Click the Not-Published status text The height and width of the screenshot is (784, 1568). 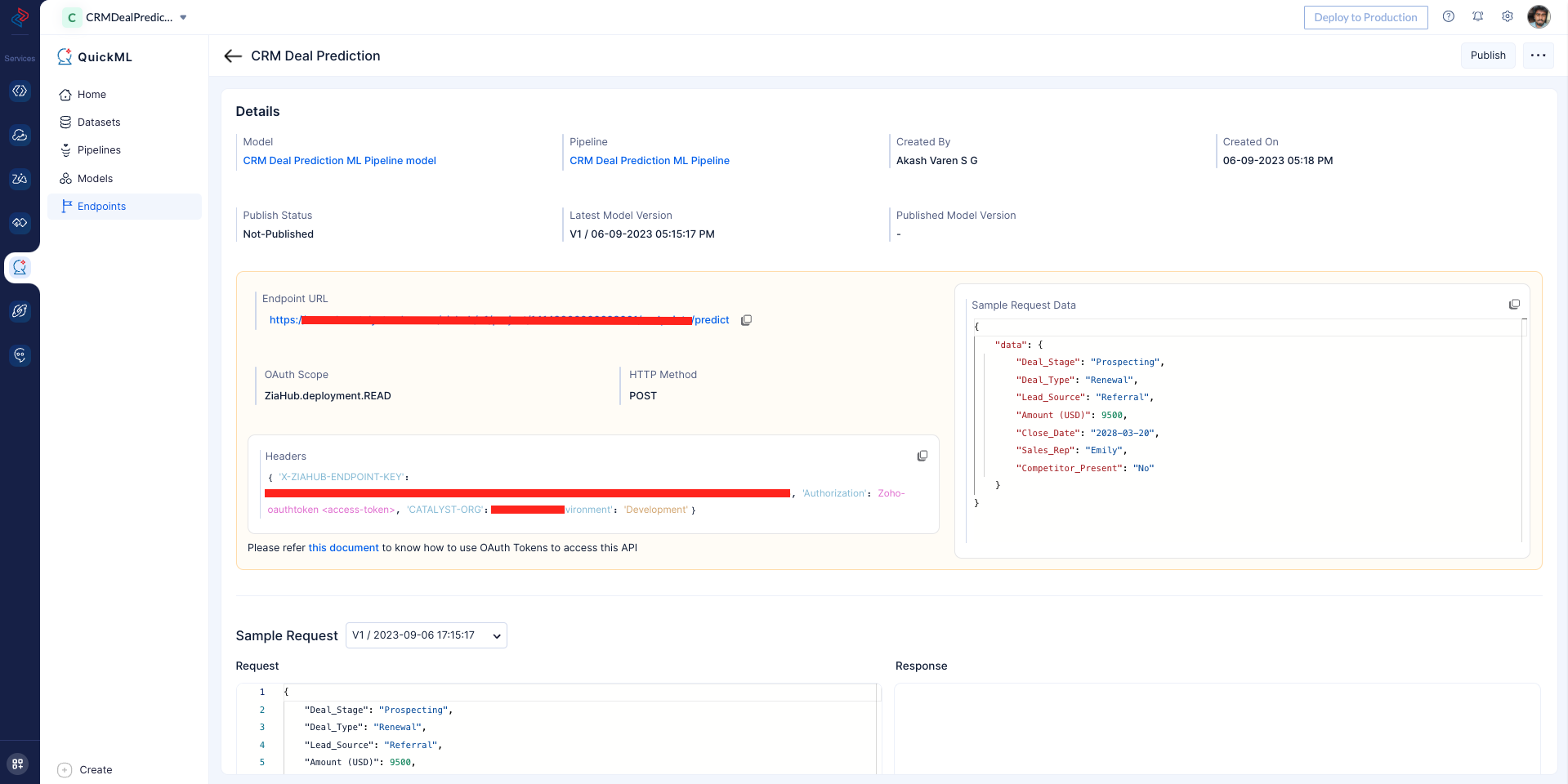coord(278,234)
